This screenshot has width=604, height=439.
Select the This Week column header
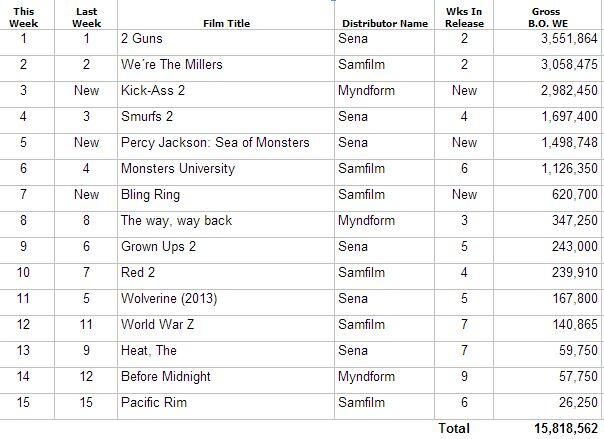coord(23,17)
